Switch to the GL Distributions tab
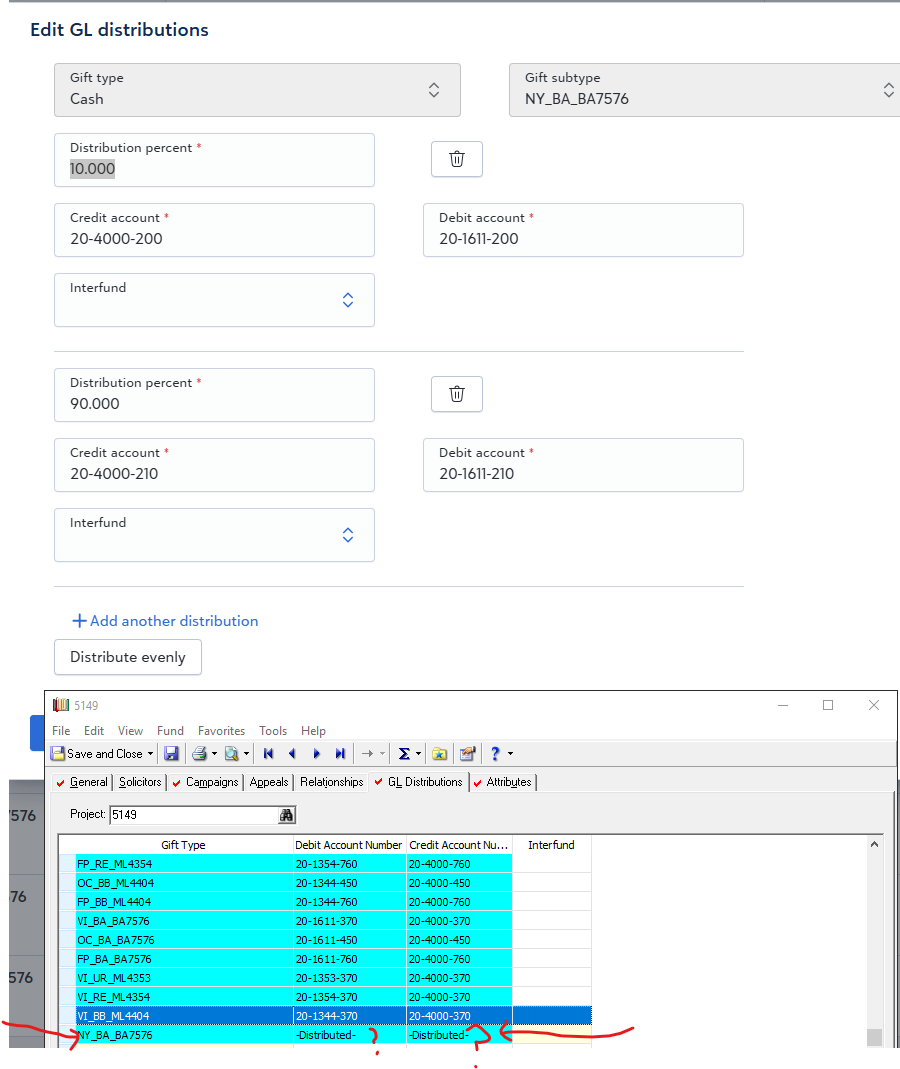Viewport: 900px width, 1069px height. (419, 782)
